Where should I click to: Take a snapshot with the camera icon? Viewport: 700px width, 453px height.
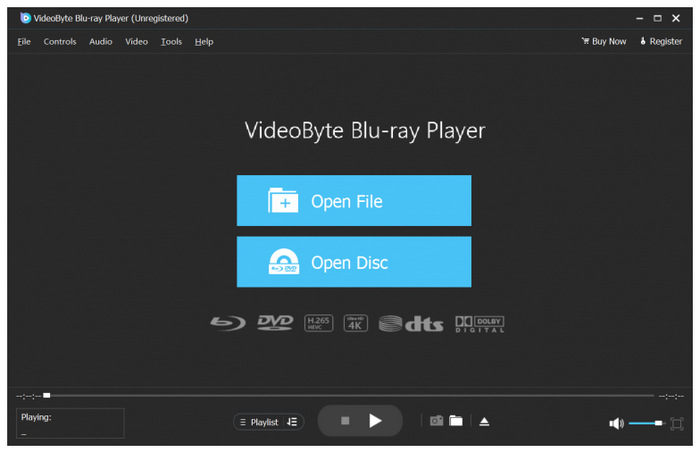436,421
